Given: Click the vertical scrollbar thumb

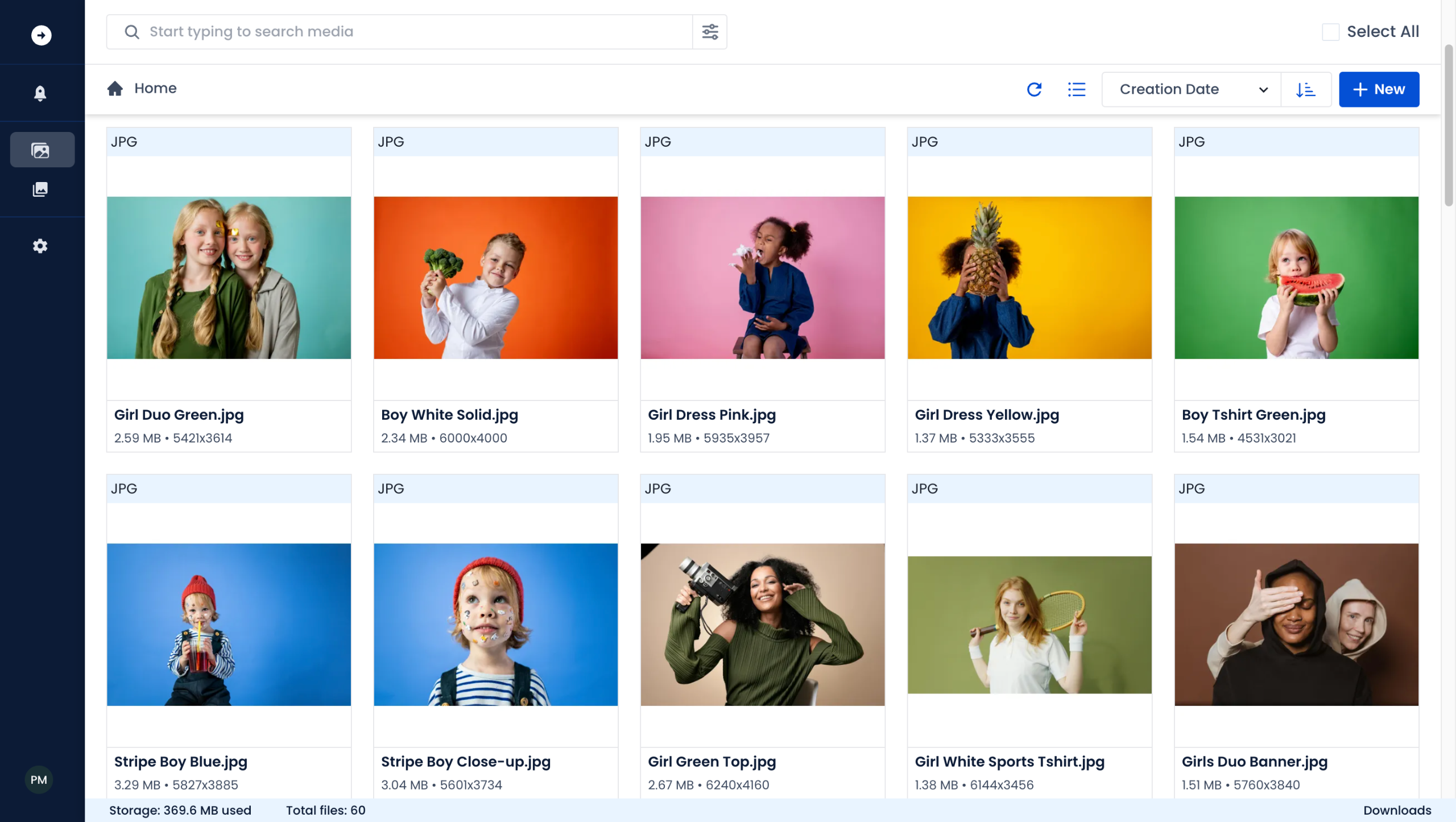Looking at the screenshot, I should tap(1449, 125).
